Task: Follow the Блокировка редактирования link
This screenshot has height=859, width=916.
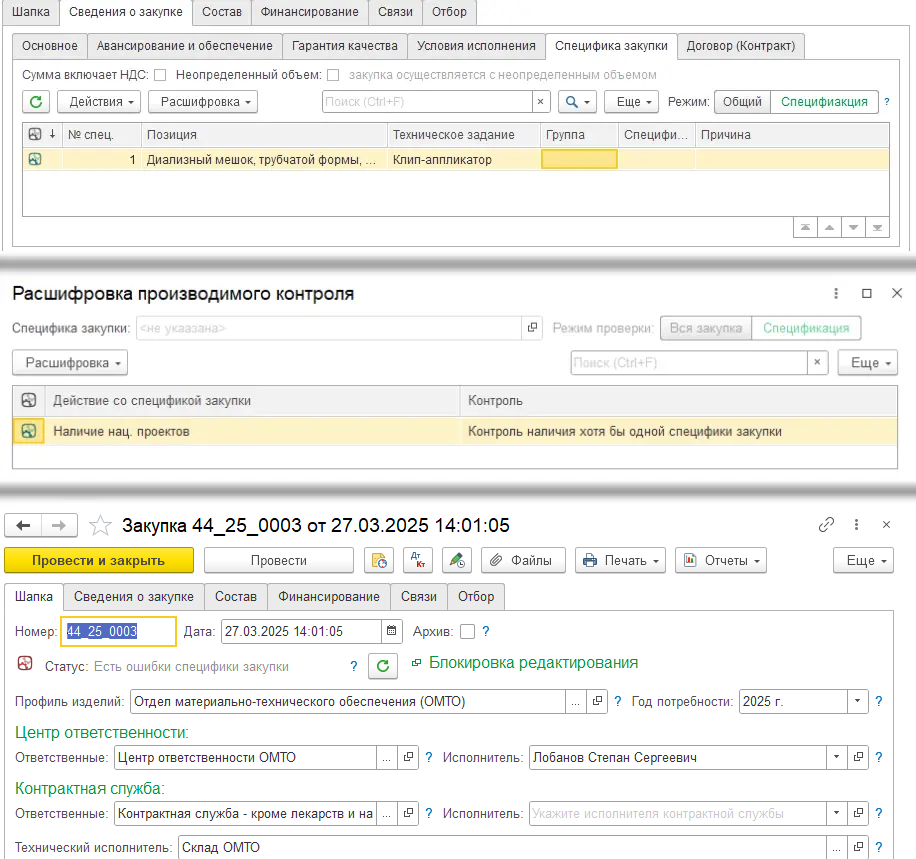Action: point(533,663)
